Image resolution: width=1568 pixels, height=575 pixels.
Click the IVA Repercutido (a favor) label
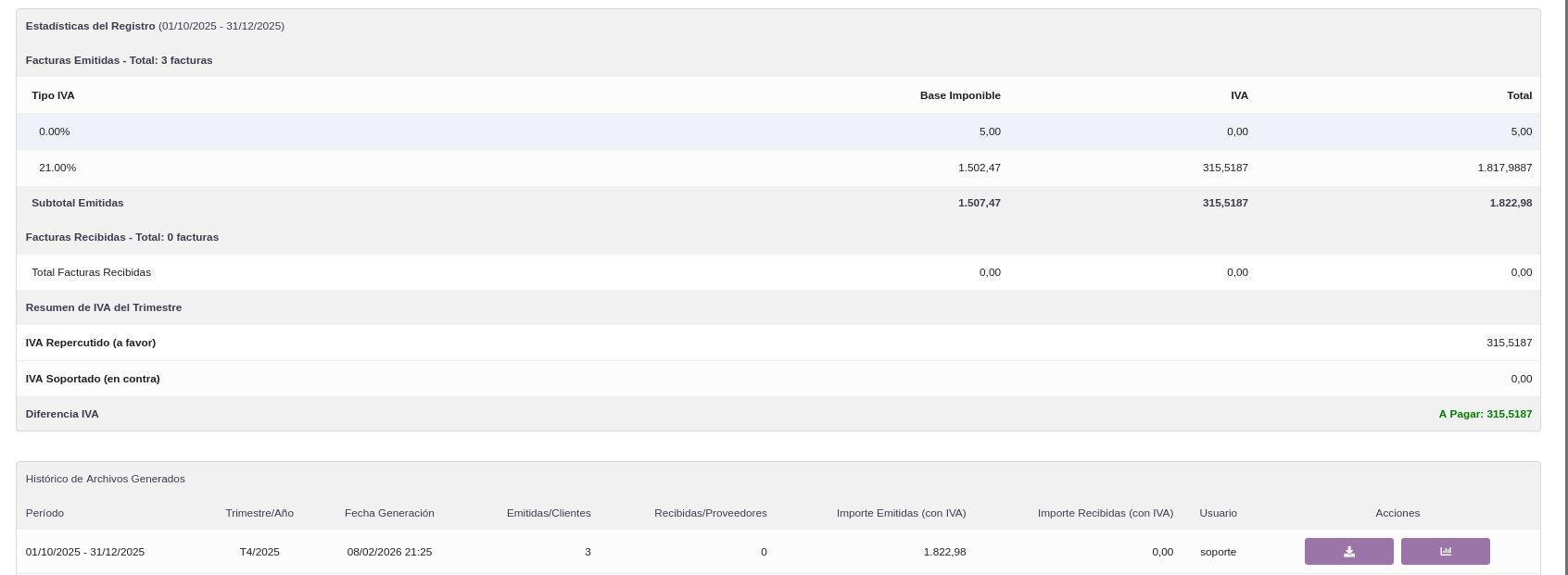[91, 343]
